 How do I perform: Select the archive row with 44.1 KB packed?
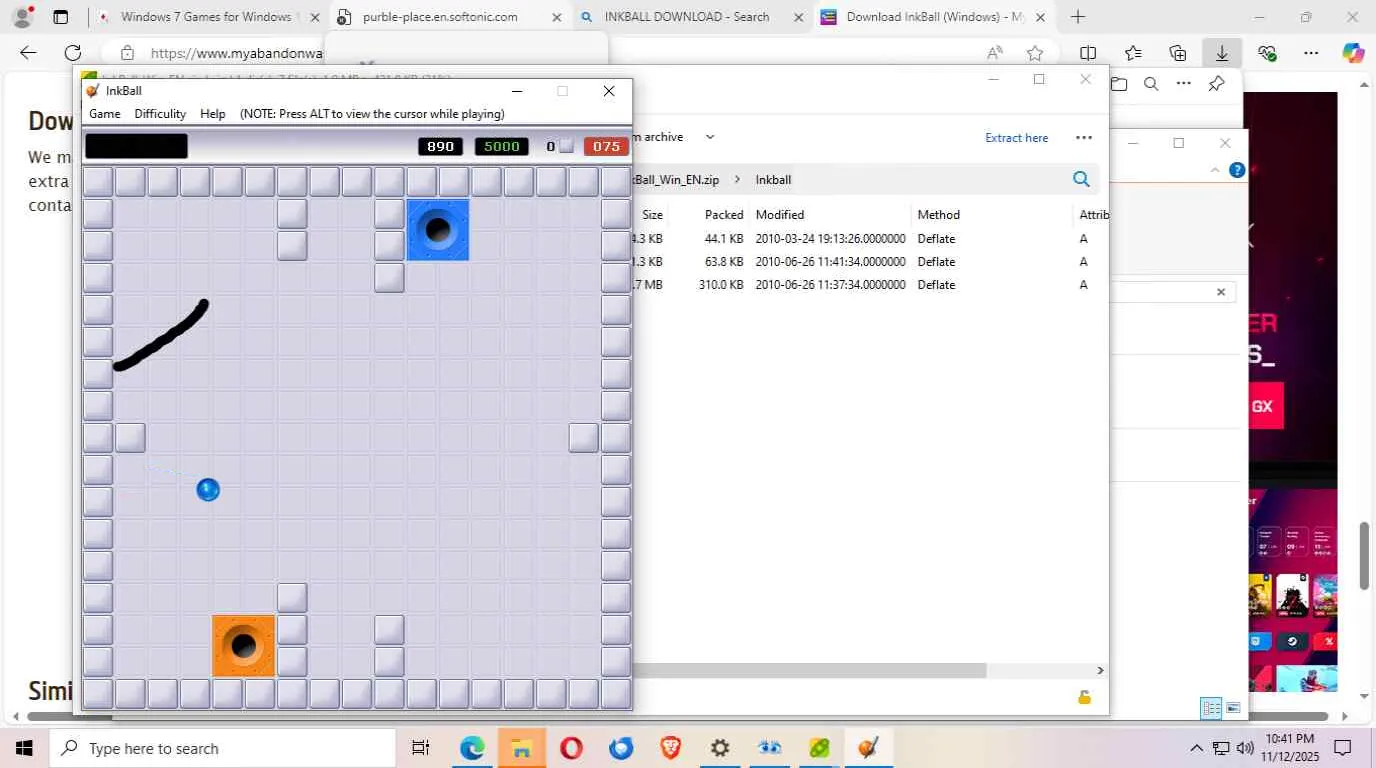point(870,239)
